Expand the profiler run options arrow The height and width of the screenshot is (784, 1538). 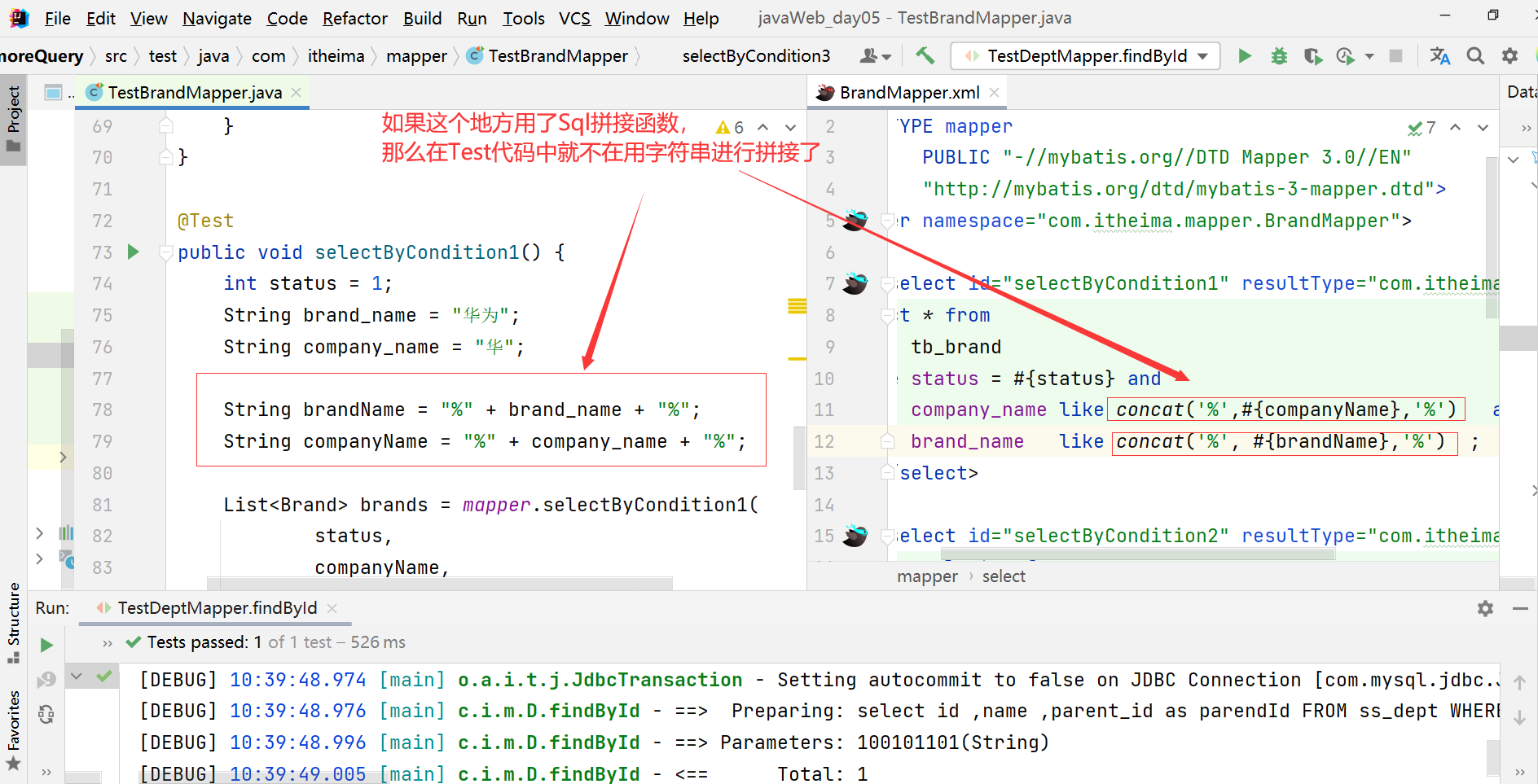pos(1369,56)
